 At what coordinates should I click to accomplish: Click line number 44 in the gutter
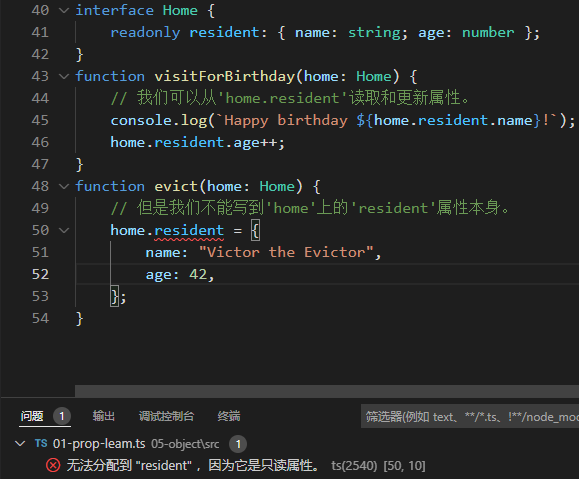click(40, 98)
